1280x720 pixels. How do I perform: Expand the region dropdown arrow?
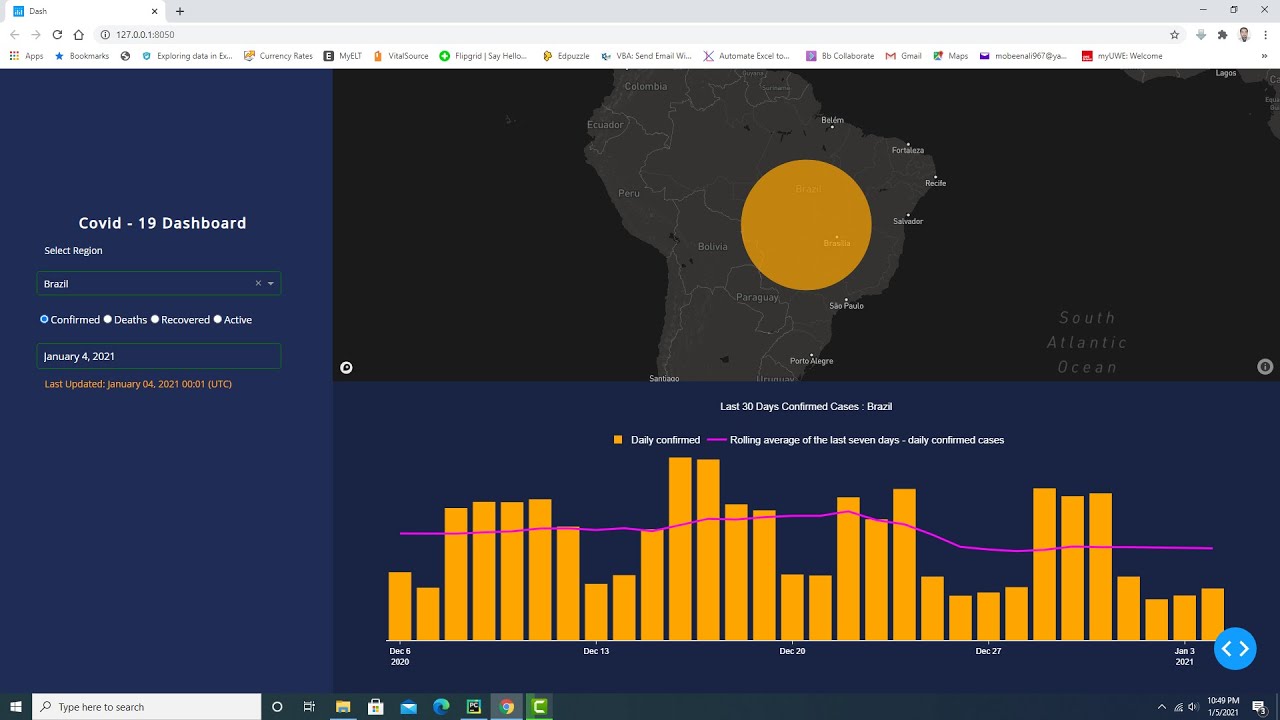tap(270, 284)
